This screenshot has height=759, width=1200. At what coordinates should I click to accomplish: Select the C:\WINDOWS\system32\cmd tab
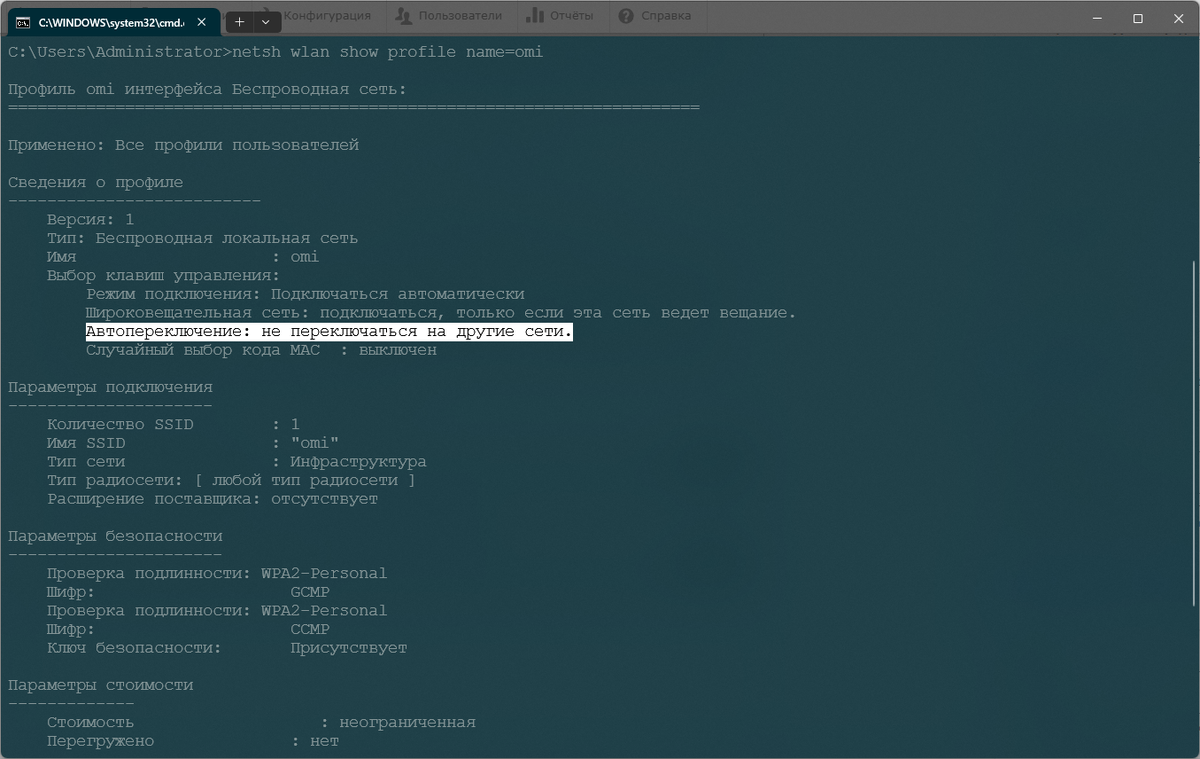click(110, 21)
